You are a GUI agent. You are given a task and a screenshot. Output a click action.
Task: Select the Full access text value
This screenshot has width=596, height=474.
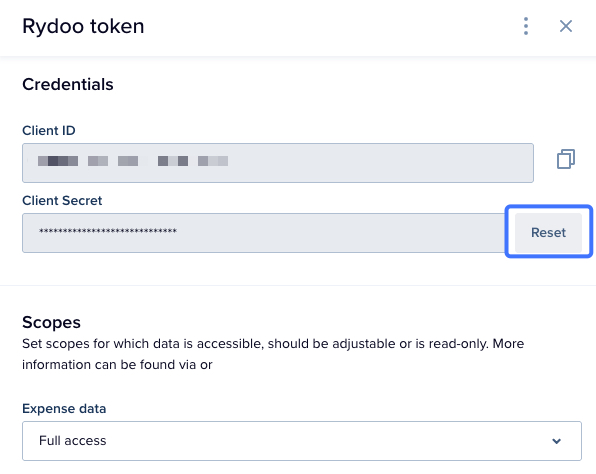click(x=73, y=441)
